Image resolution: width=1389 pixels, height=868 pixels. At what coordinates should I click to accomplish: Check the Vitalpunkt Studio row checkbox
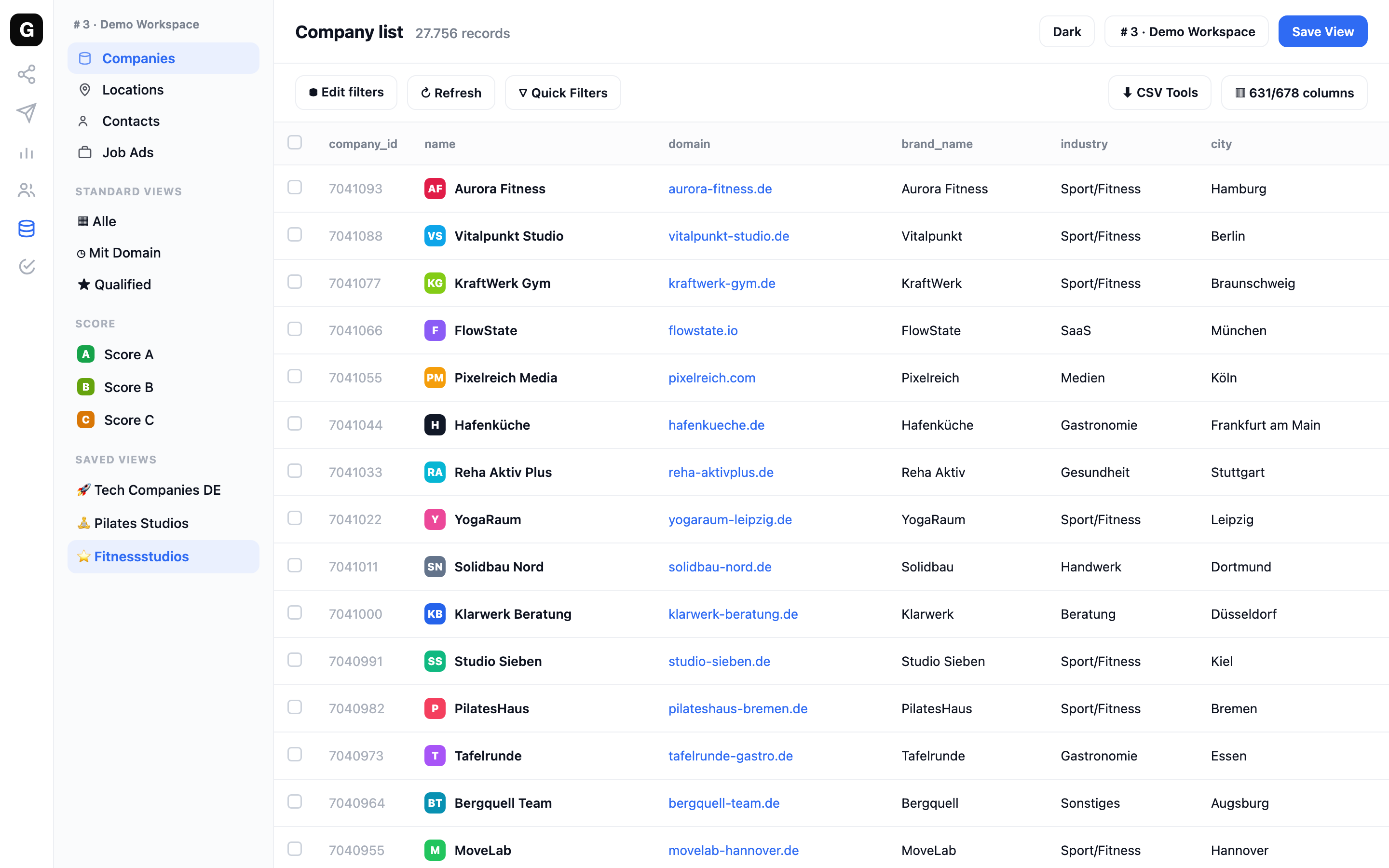coord(295,234)
